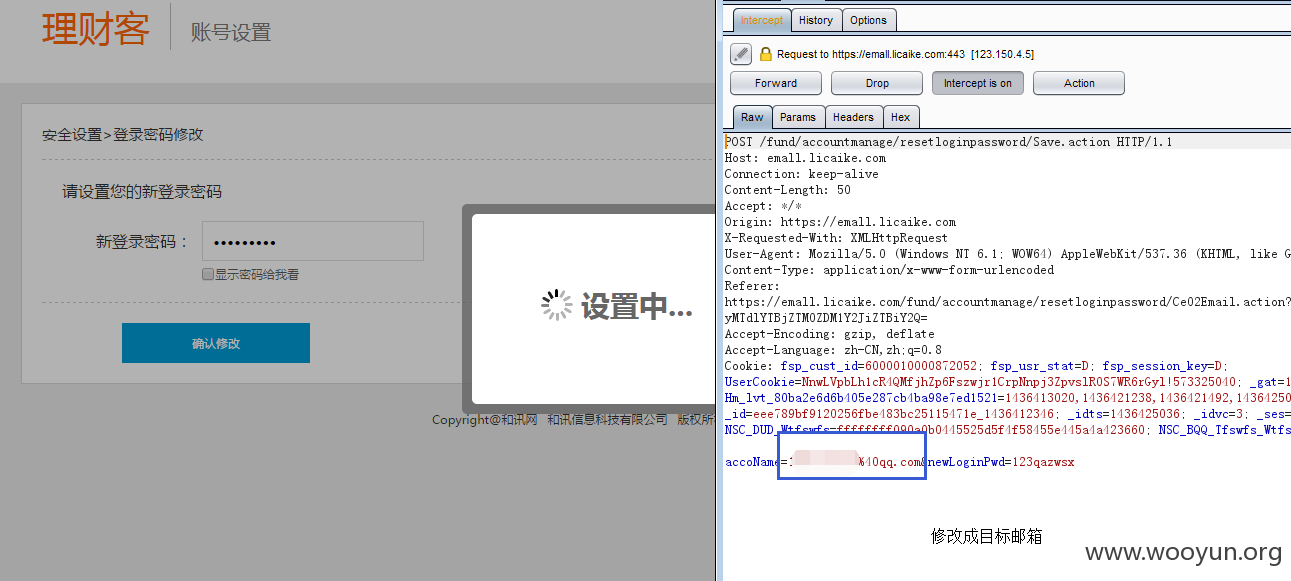Image resolution: width=1291 pixels, height=581 pixels.
Task: Click the 和讯信息科技有限公司 footer text
Action: tap(607, 419)
